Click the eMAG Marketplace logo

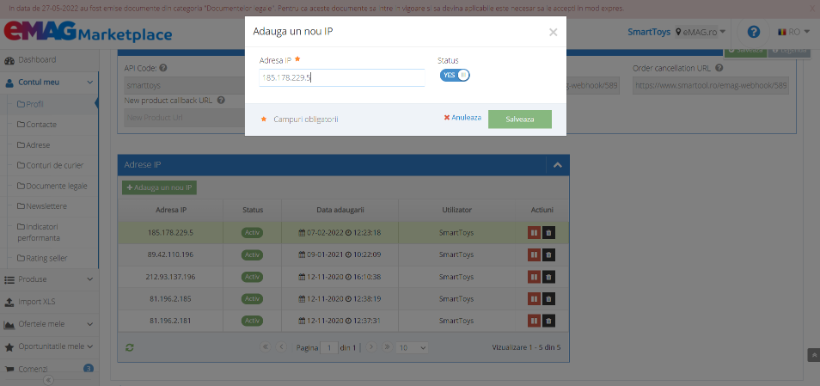pyautogui.click(x=88, y=32)
